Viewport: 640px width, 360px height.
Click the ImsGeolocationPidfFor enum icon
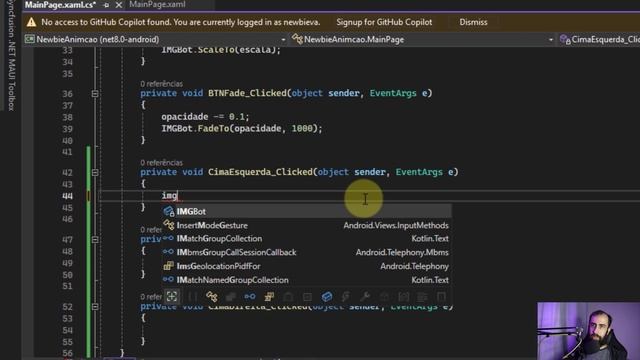click(x=169, y=266)
